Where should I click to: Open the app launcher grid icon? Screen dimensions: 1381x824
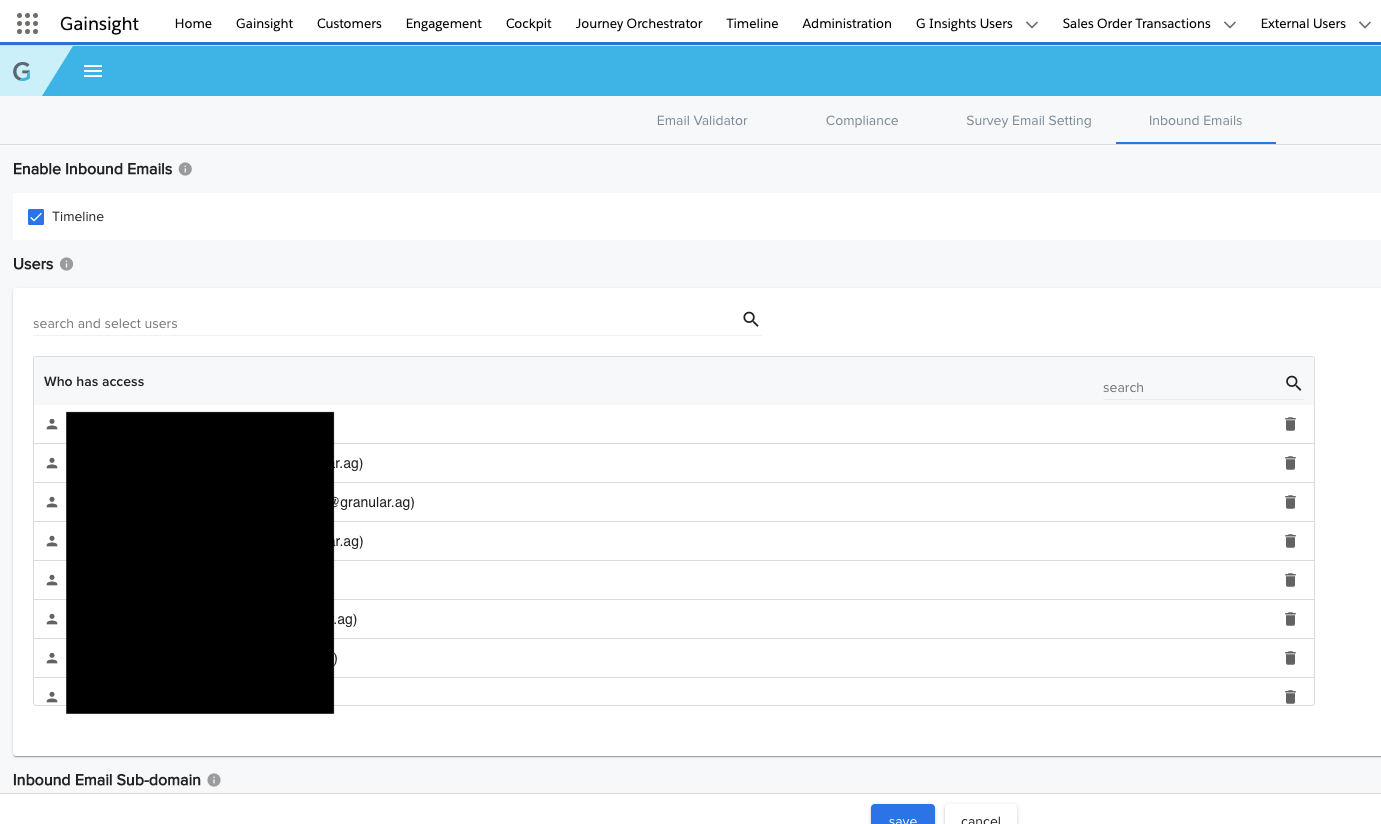28,23
